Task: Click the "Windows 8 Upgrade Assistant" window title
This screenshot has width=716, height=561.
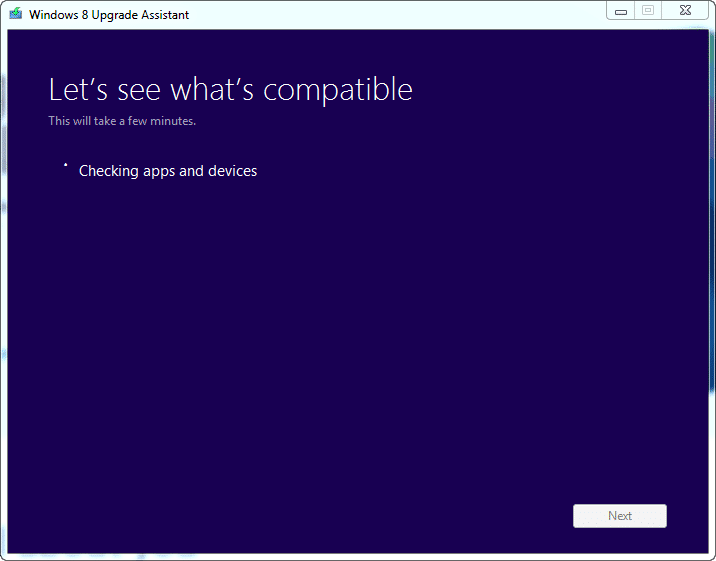Action: [109, 15]
